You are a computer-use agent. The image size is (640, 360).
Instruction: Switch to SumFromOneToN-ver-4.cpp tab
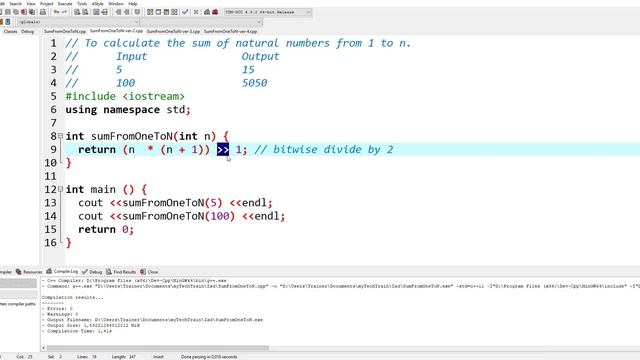pyautogui.click(x=231, y=31)
